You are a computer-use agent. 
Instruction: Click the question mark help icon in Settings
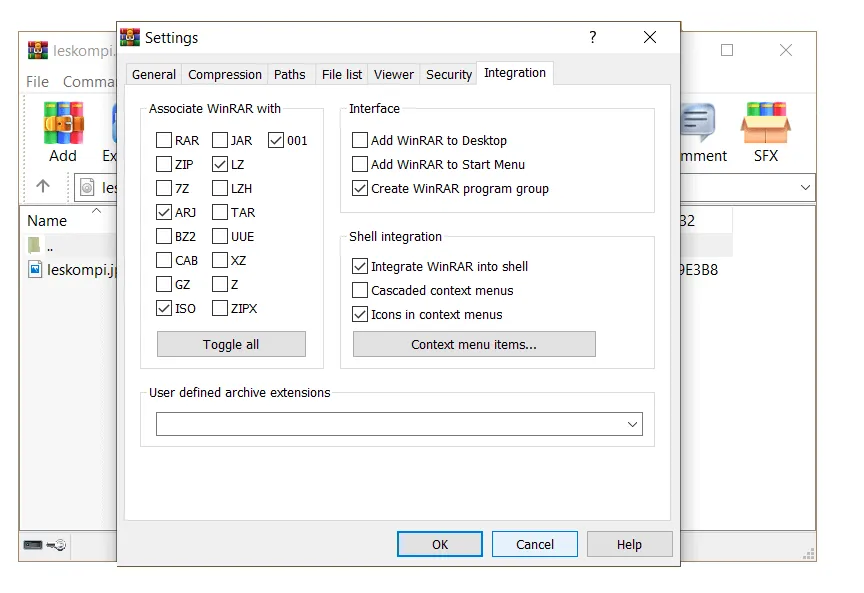click(592, 37)
